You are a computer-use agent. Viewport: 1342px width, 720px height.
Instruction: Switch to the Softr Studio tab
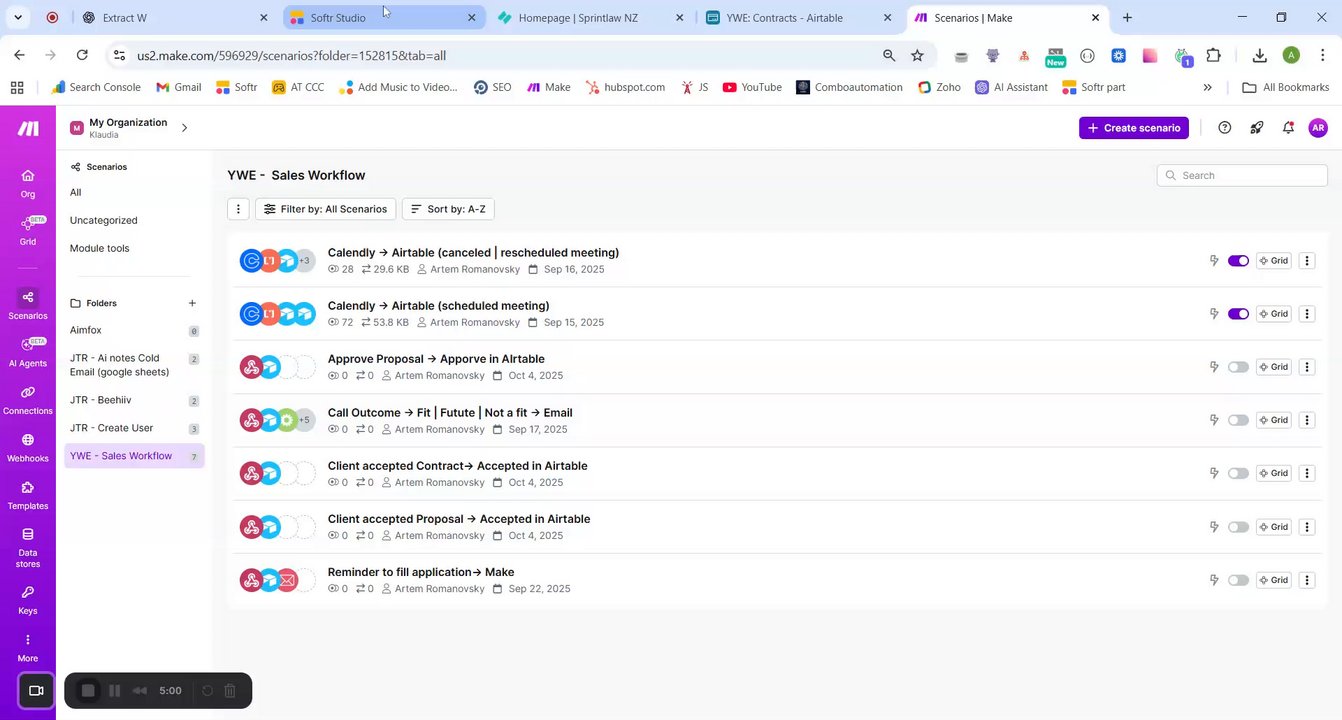coord(384,18)
